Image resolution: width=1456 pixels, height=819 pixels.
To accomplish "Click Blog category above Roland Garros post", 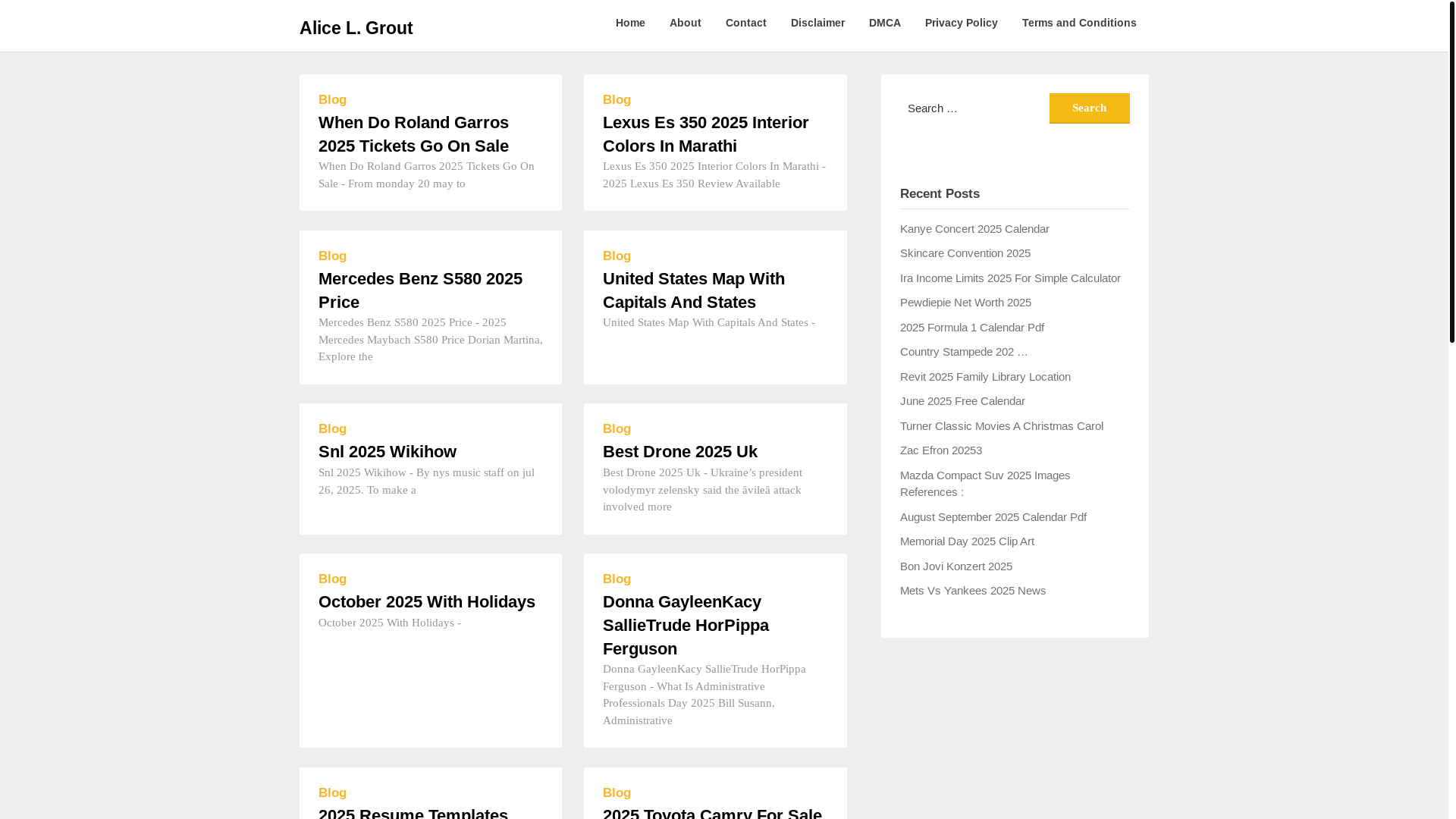I will pyautogui.click(x=332, y=100).
